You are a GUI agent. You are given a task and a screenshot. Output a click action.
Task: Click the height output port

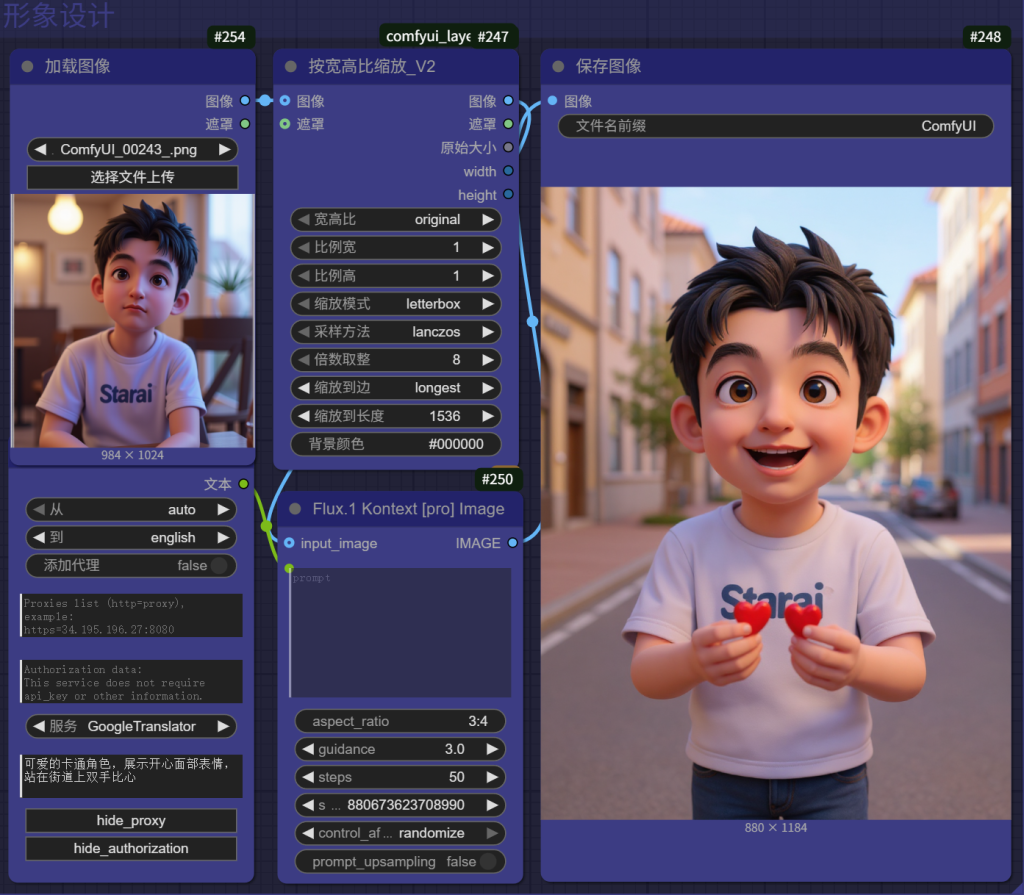(x=508, y=194)
